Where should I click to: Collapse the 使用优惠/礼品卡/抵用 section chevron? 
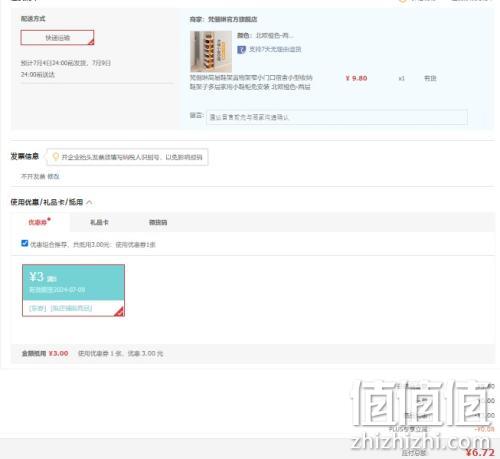click(x=89, y=202)
